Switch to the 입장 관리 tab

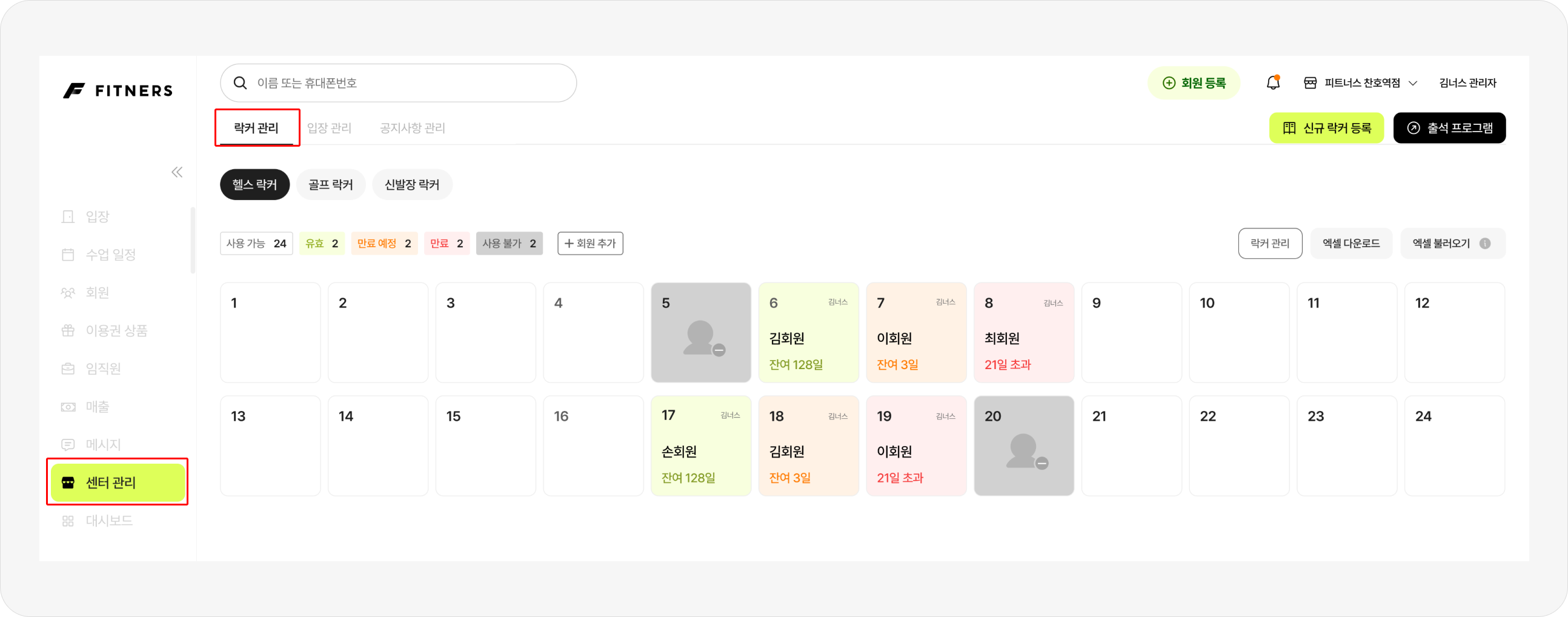330,128
